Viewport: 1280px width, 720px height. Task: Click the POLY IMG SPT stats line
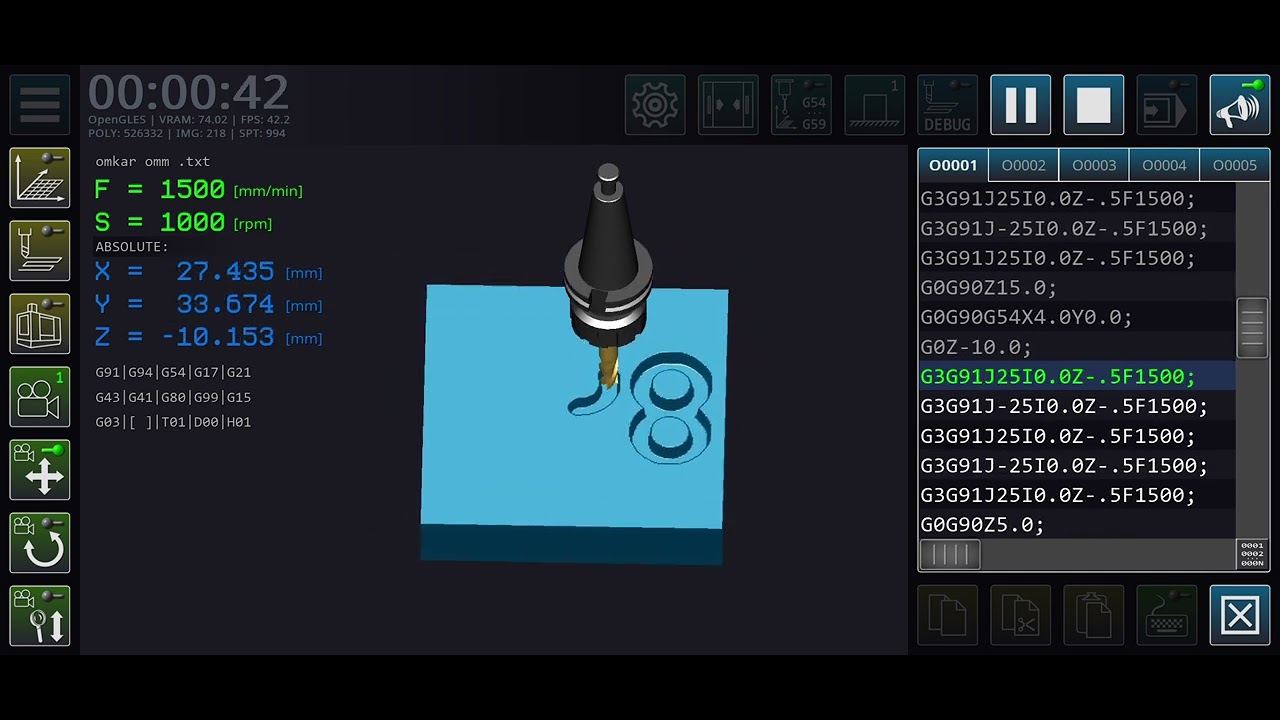click(187, 133)
